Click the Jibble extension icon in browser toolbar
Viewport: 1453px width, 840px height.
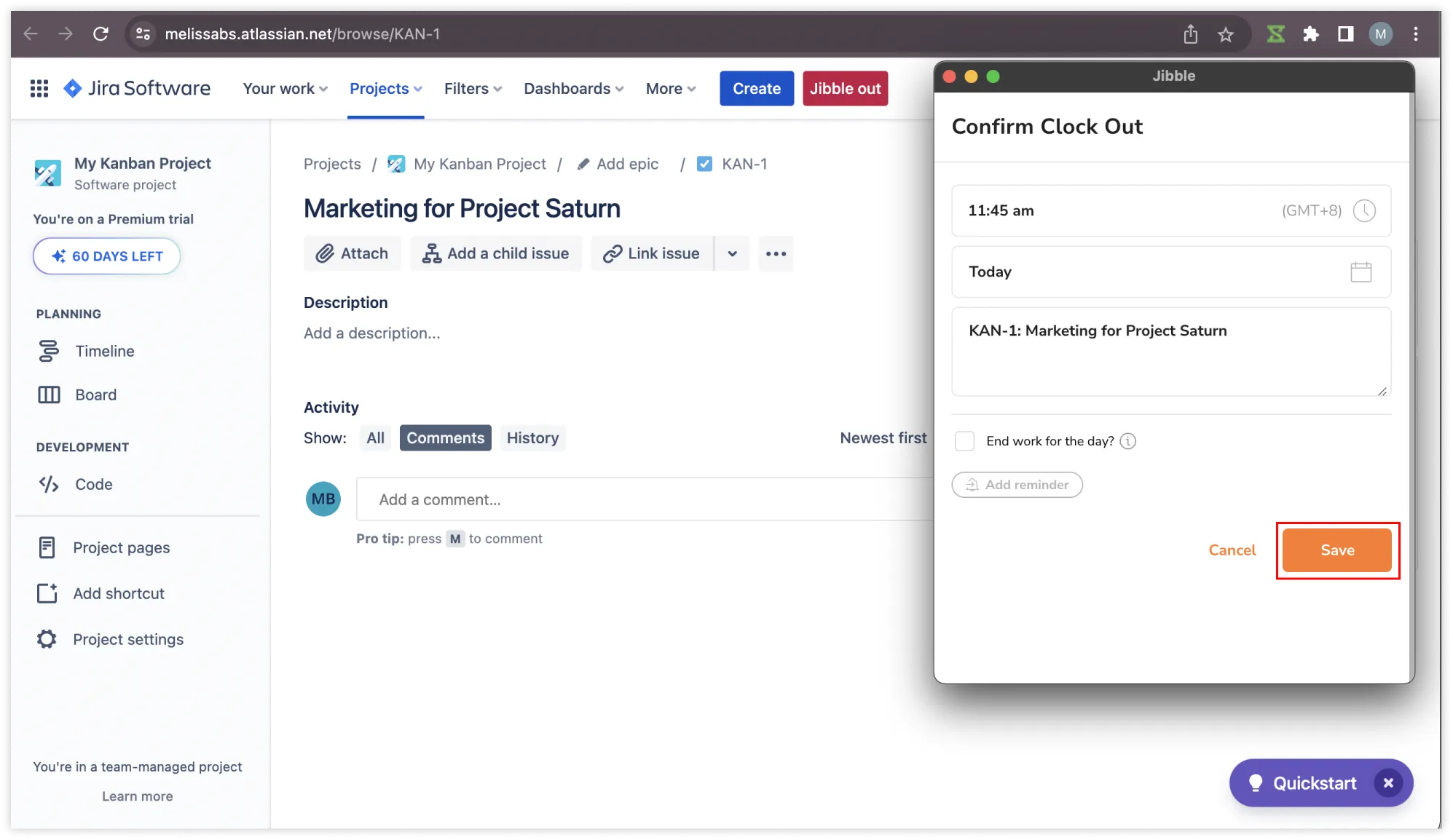(1275, 34)
